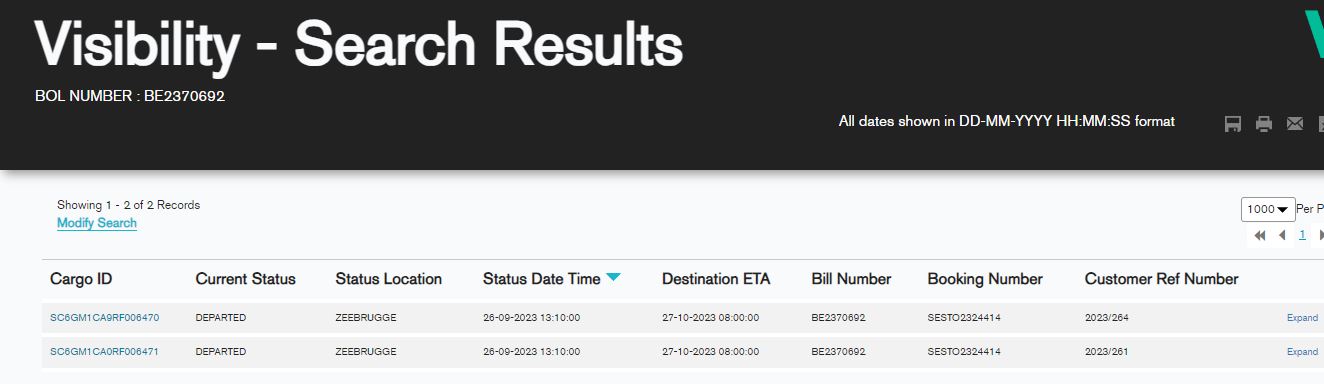Sort by the Bill Number column header

851,279
